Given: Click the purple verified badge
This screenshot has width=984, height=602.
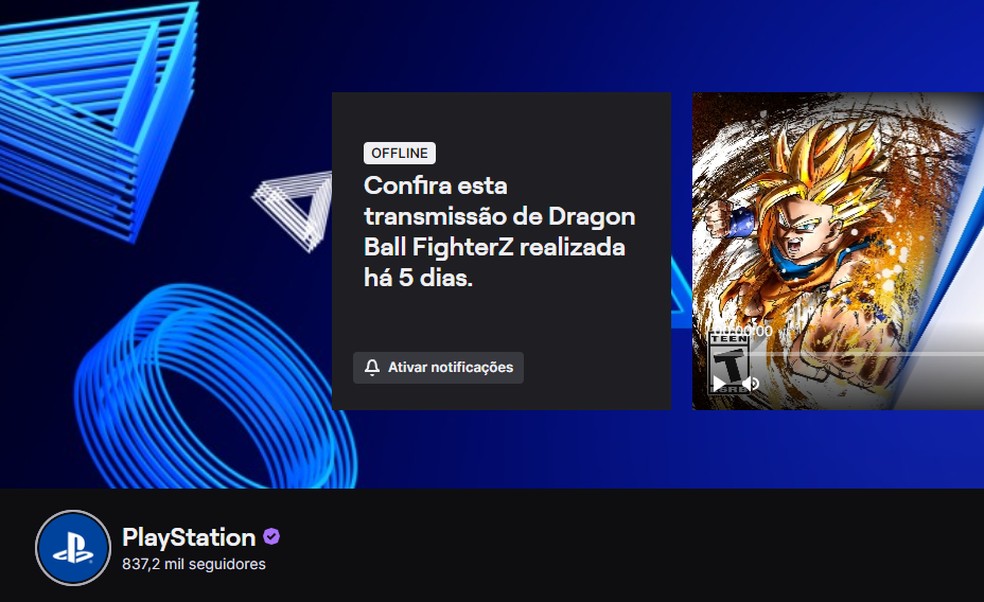Looking at the screenshot, I should pyautogui.click(x=271, y=537).
